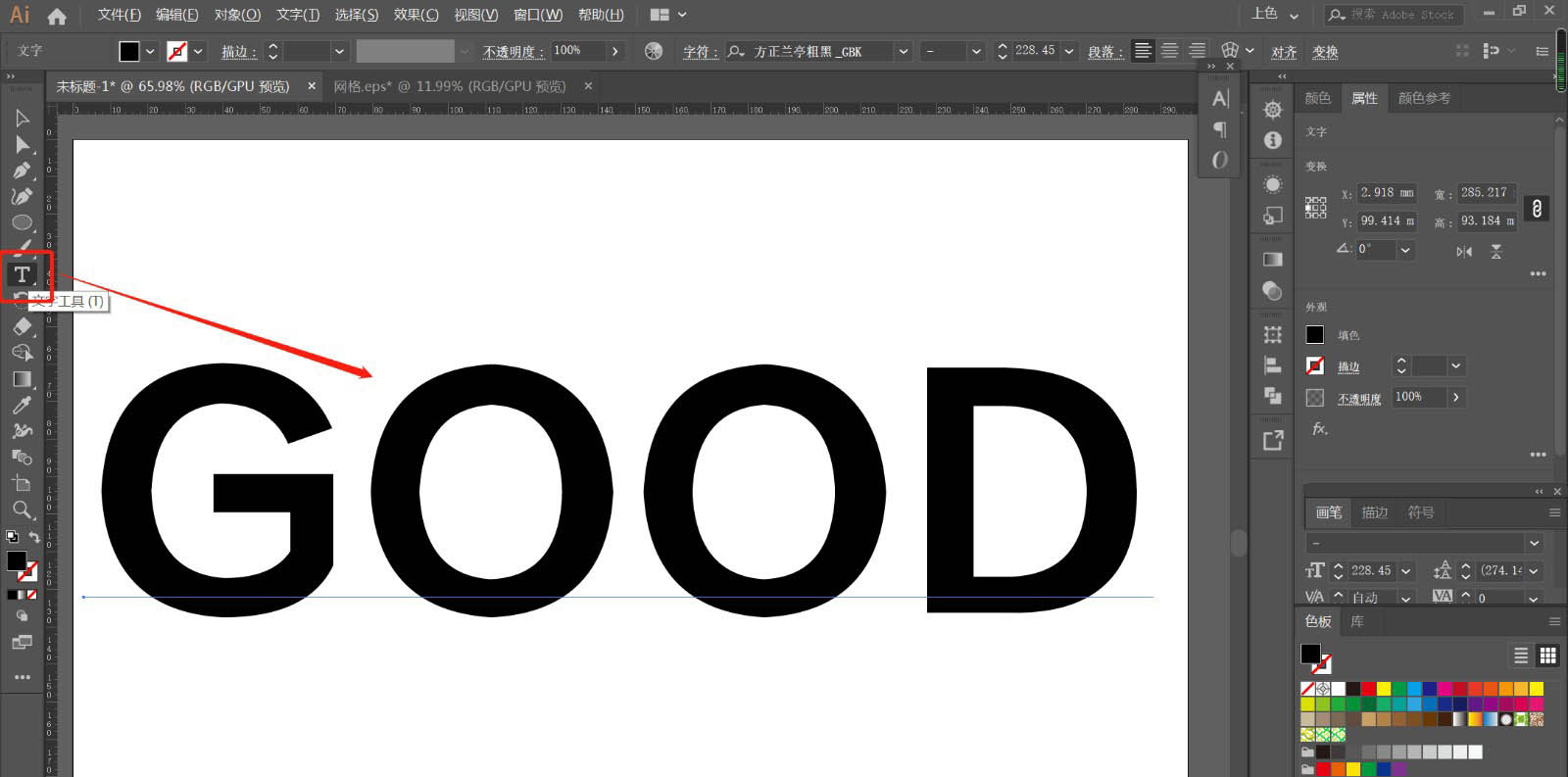Toggle constrain width and height proportions
This screenshot has height=777, width=1568.
1536,208
